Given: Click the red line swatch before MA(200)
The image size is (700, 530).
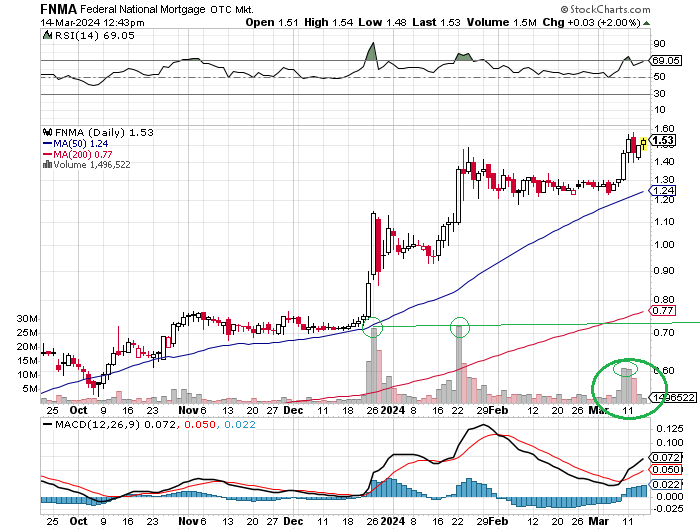Looking at the screenshot, I should 47,154.
